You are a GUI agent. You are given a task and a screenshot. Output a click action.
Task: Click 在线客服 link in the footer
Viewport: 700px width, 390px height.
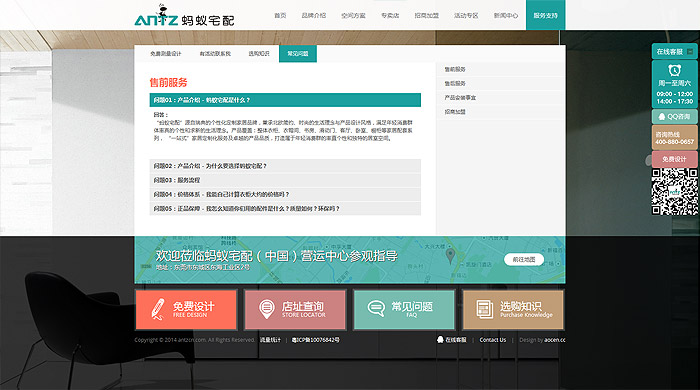tap(456, 340)
